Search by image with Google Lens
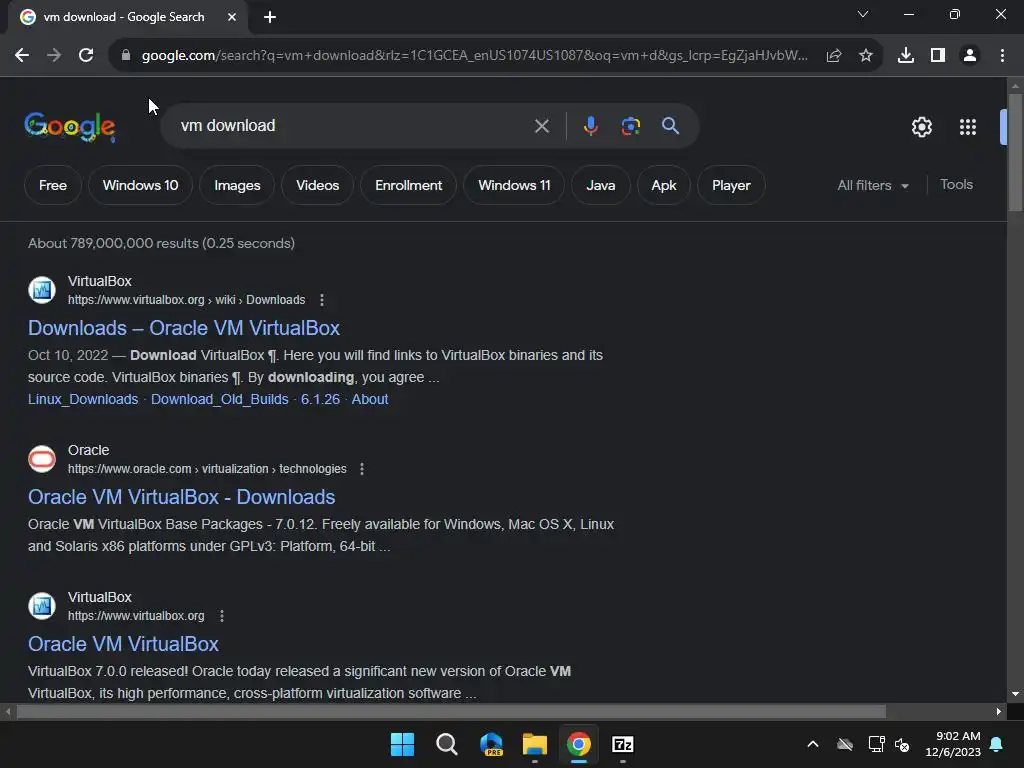The width and height of the screenshot is (1024, 768). pyautogui.click(x=630, y=126)
